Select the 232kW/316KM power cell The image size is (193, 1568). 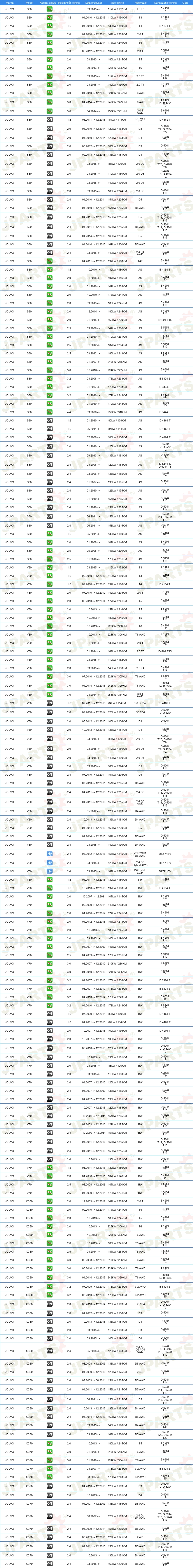point(117,412)
